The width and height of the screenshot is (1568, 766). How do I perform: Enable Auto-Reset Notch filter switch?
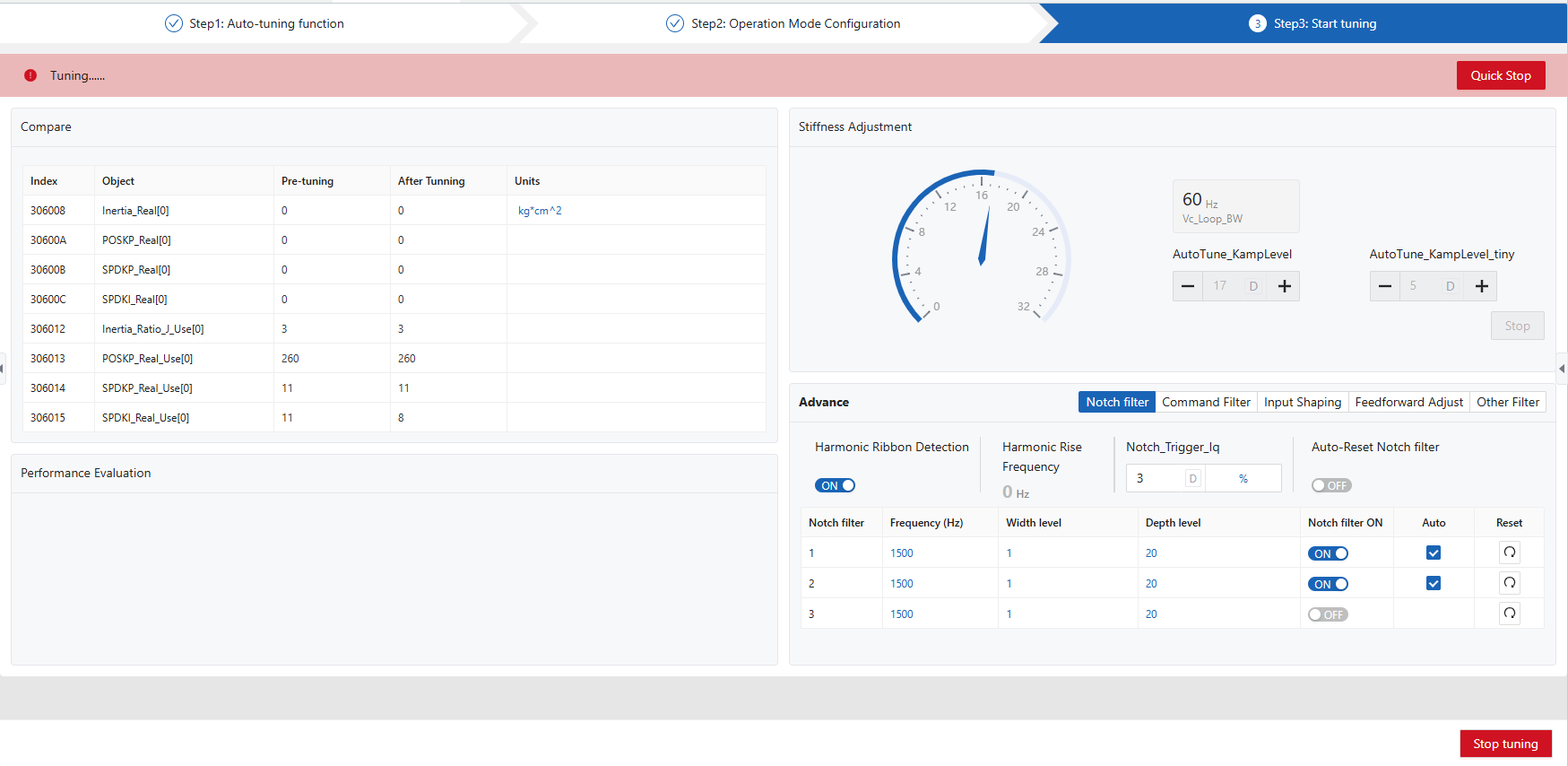pyautogui.click(x=1330, y=485)
